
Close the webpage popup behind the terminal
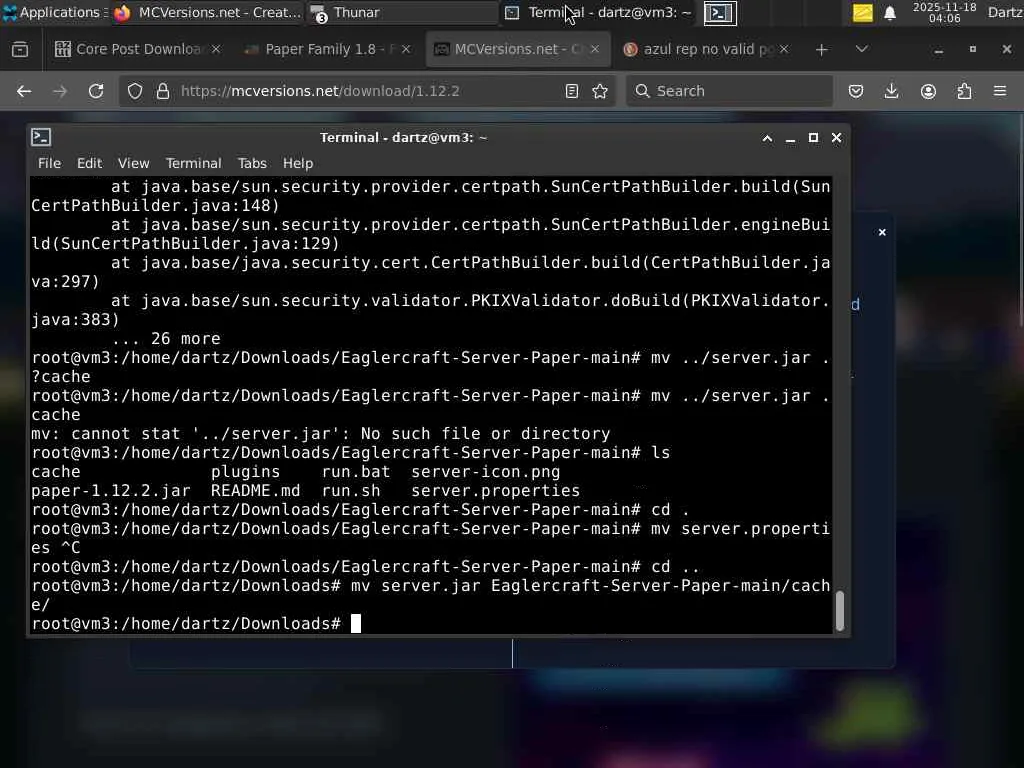tap(882, 232)
